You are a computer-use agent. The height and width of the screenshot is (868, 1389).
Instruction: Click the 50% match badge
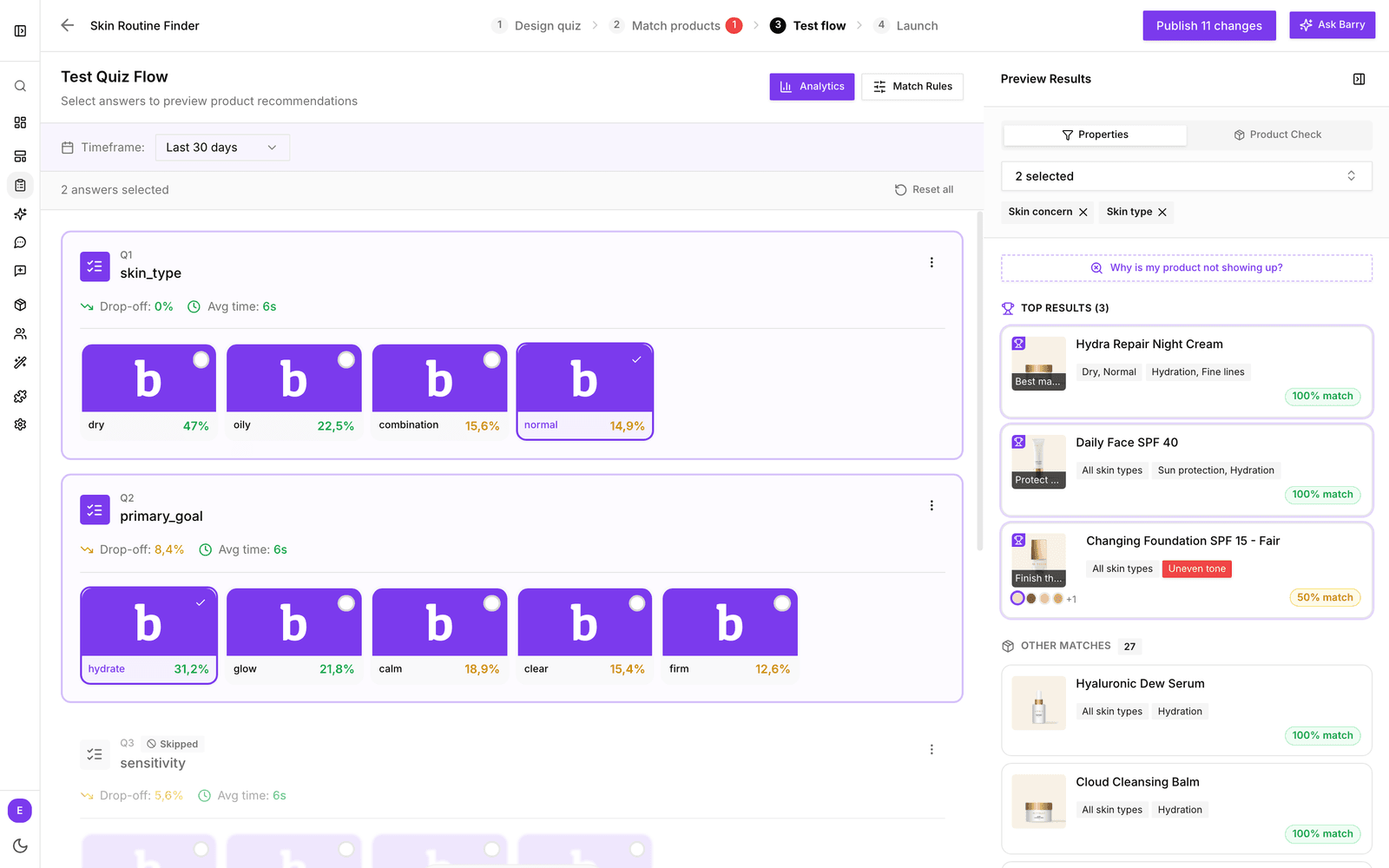(1325, 597)
